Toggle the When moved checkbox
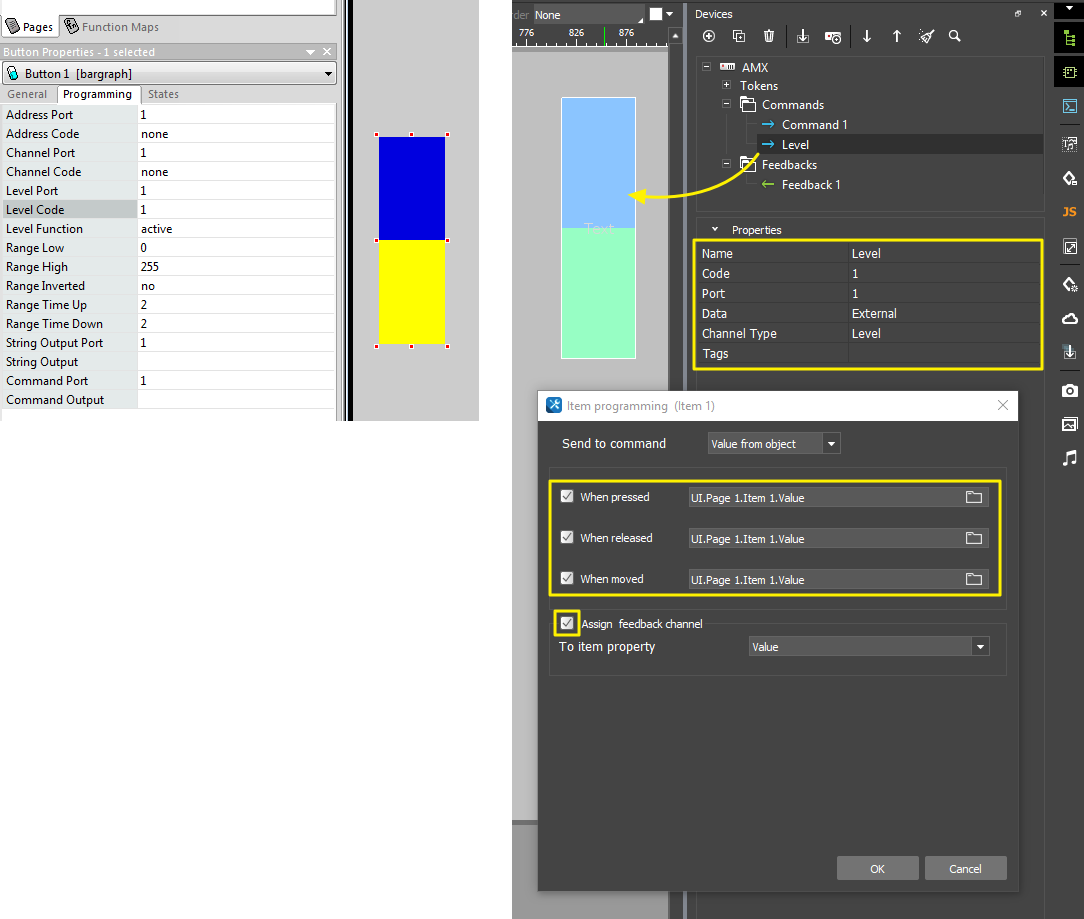The height and width of the screenshot is (919, 1084). 567,578
